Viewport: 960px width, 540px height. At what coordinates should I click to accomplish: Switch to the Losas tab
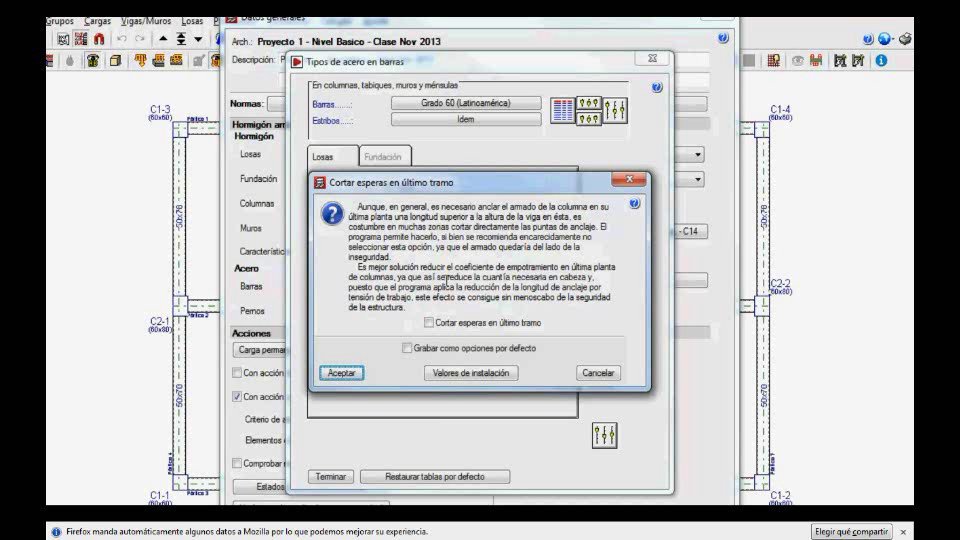(x=332, y=156)
